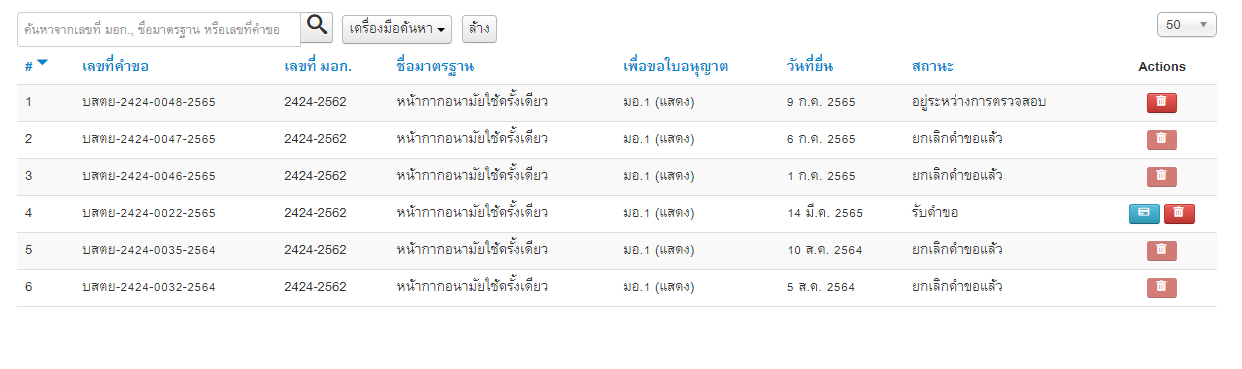
Task: Sort by เลขที่คำขอ column header
Action: click(116, 67)
